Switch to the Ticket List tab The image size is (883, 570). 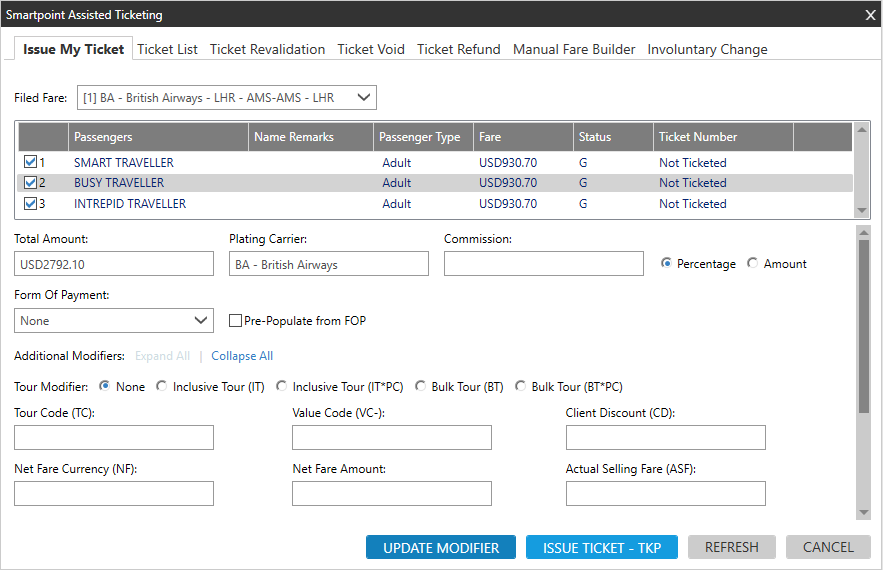tap(167, 49)
